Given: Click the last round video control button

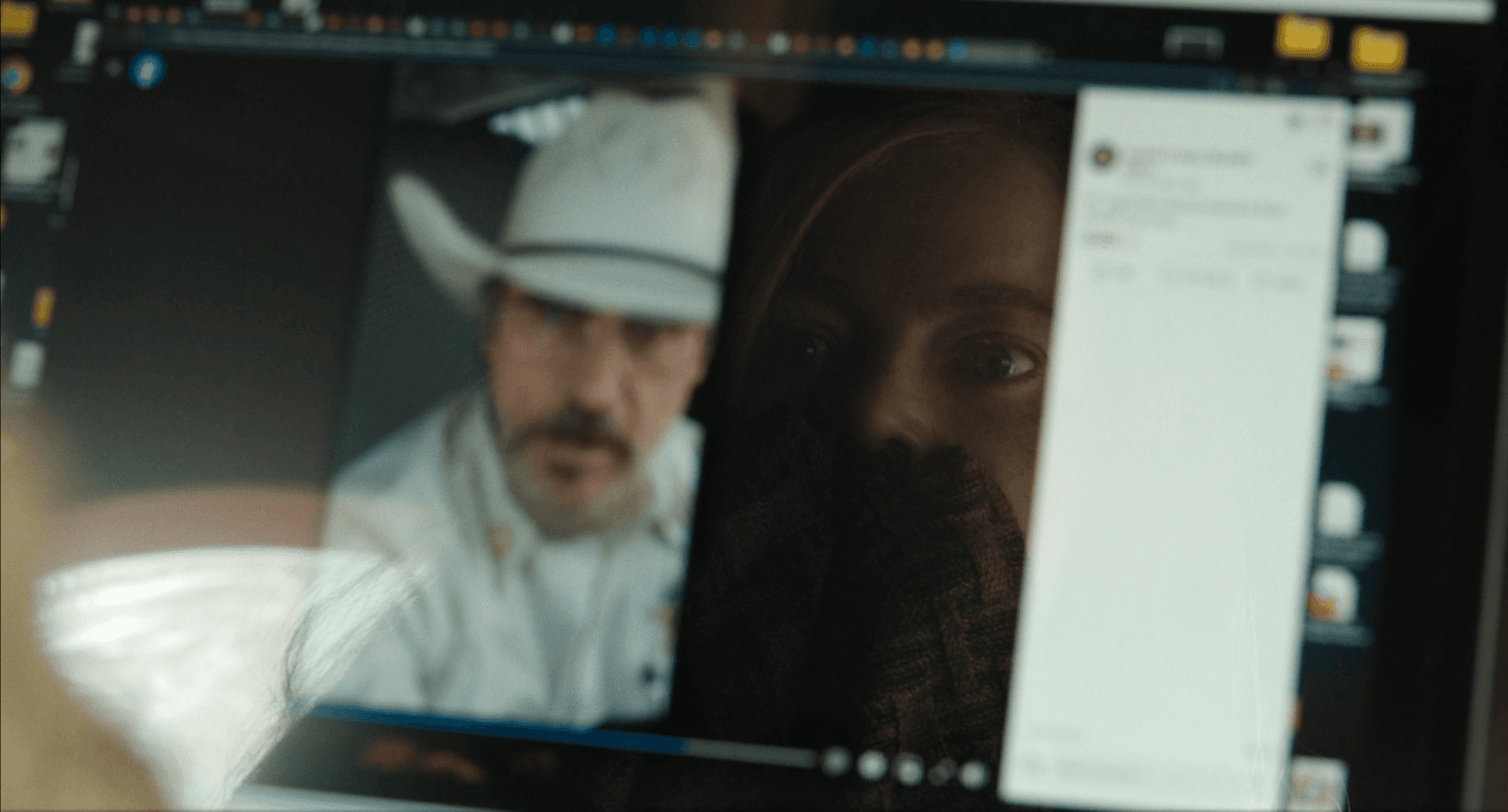Looking at the screenshot, I should (973, 773).
